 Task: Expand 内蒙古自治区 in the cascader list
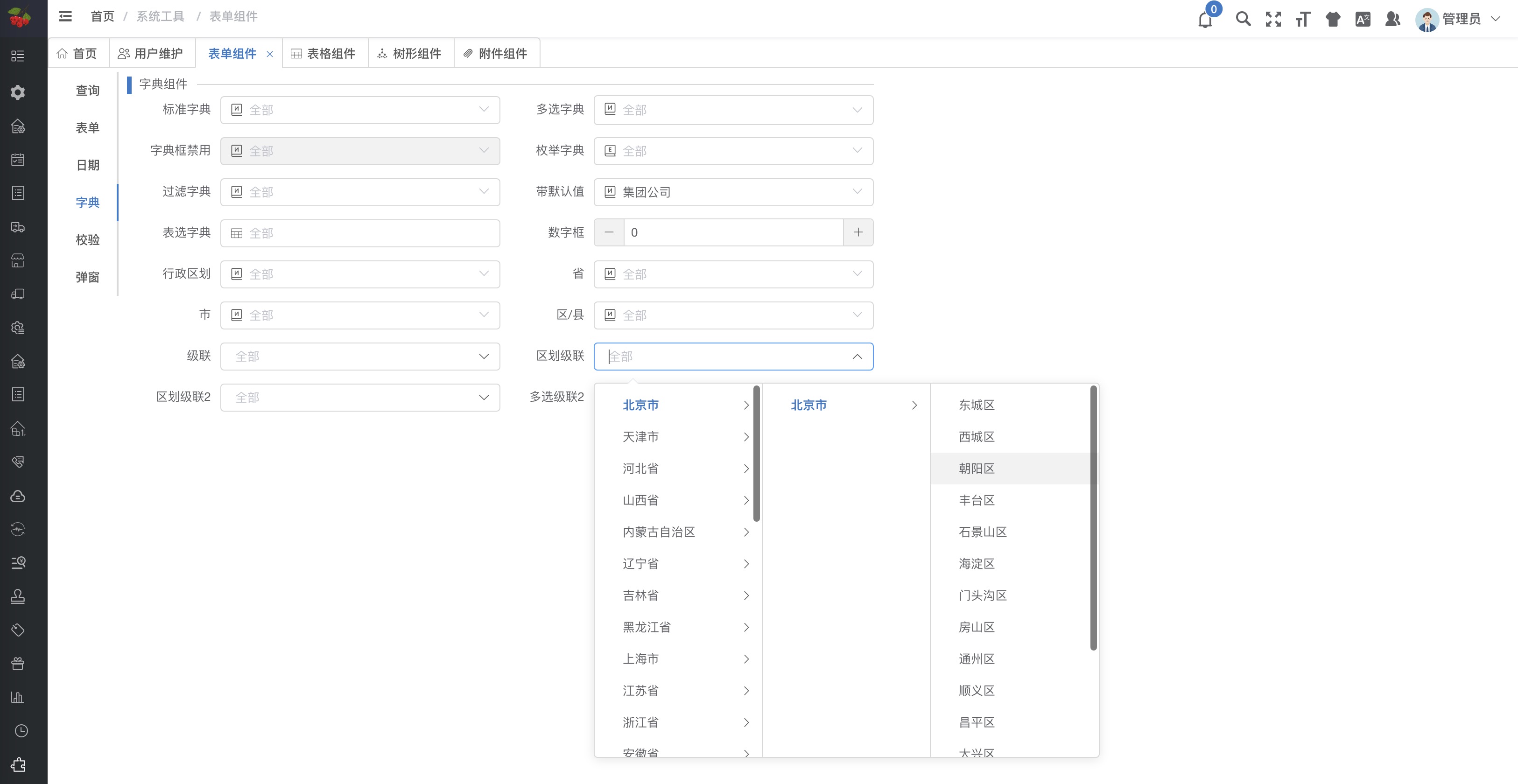(x=678, y=532)
